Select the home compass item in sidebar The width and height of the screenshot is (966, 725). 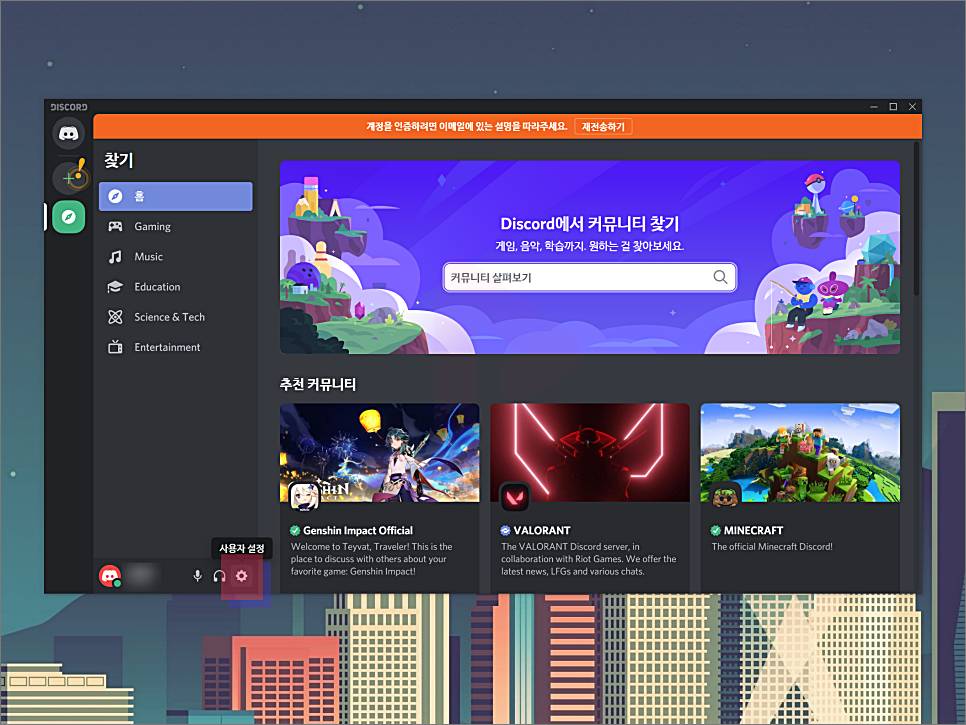(x=176, y=196)
